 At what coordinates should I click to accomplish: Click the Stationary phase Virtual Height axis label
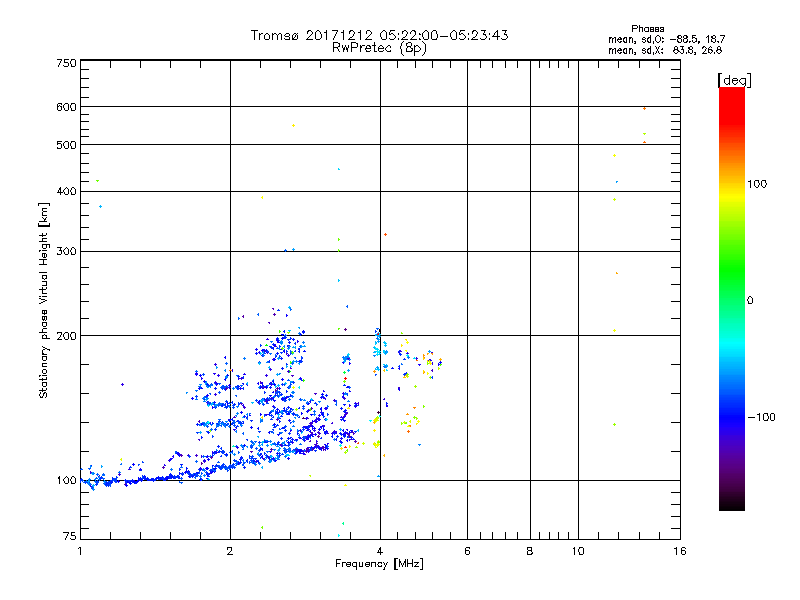tap(43, 299)
